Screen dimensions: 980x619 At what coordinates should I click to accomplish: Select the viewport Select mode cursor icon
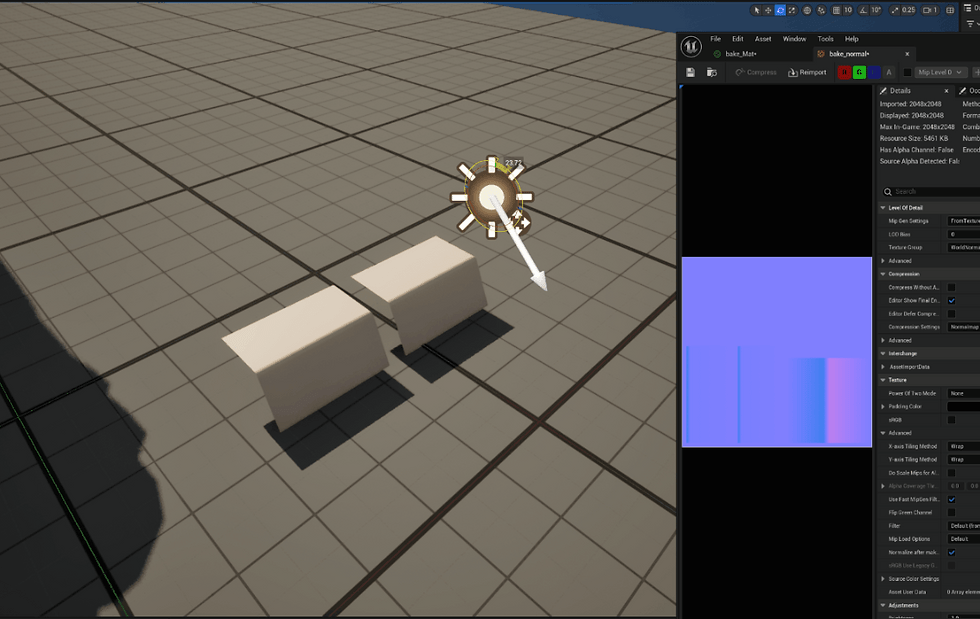756,10
